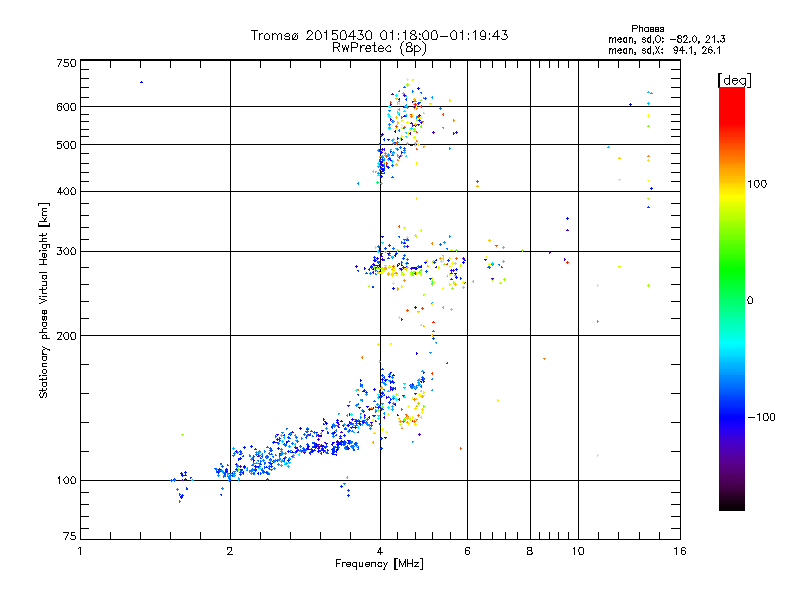Click the x-axis tick label '8'
Image resolution: width=800 pixels, height=600 pixels.
click(x=530, y=551)
